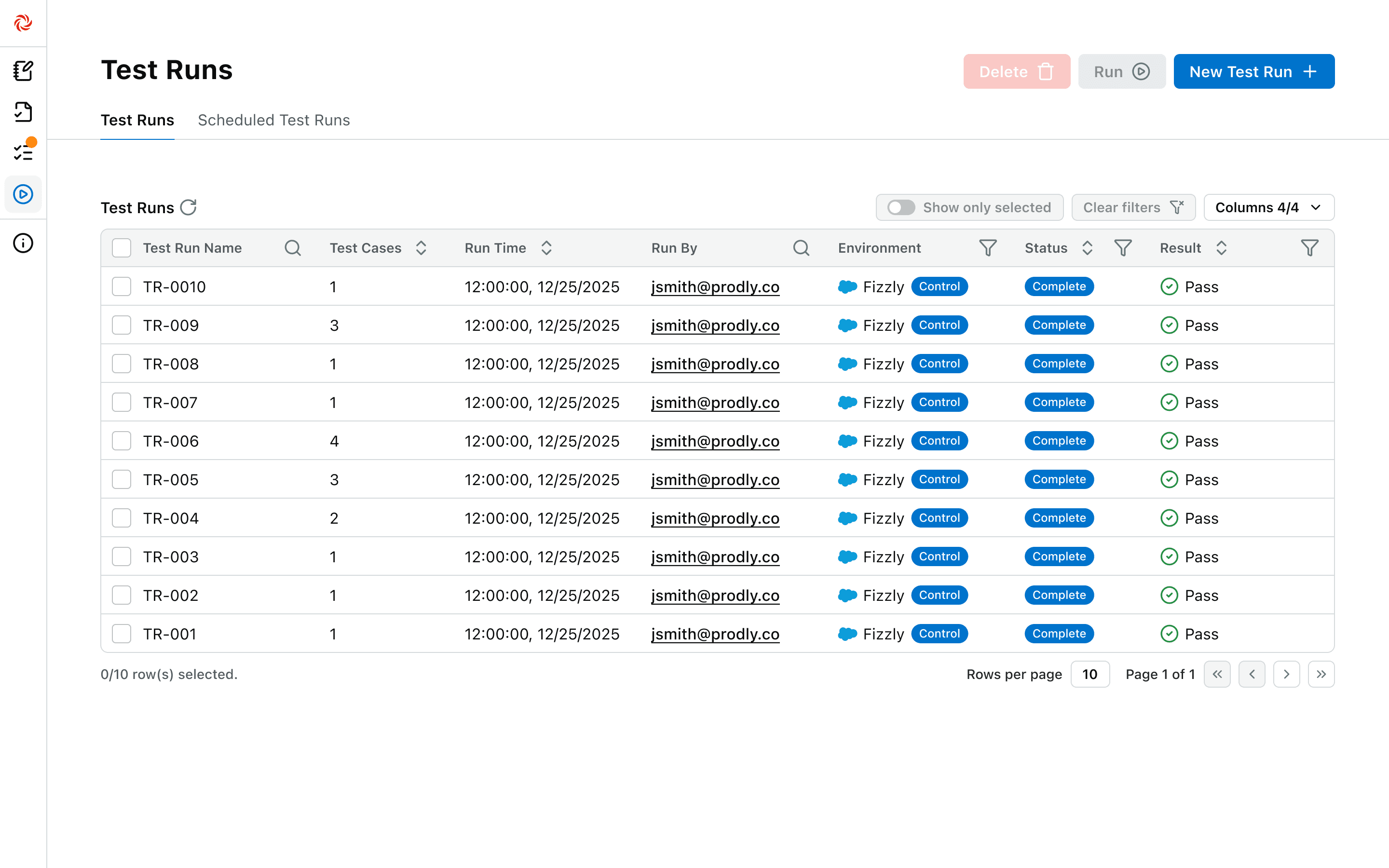Switch to the Scheduled Test Runs tab
Viewport: 1389px width, 868px height.
click(274, 120)
